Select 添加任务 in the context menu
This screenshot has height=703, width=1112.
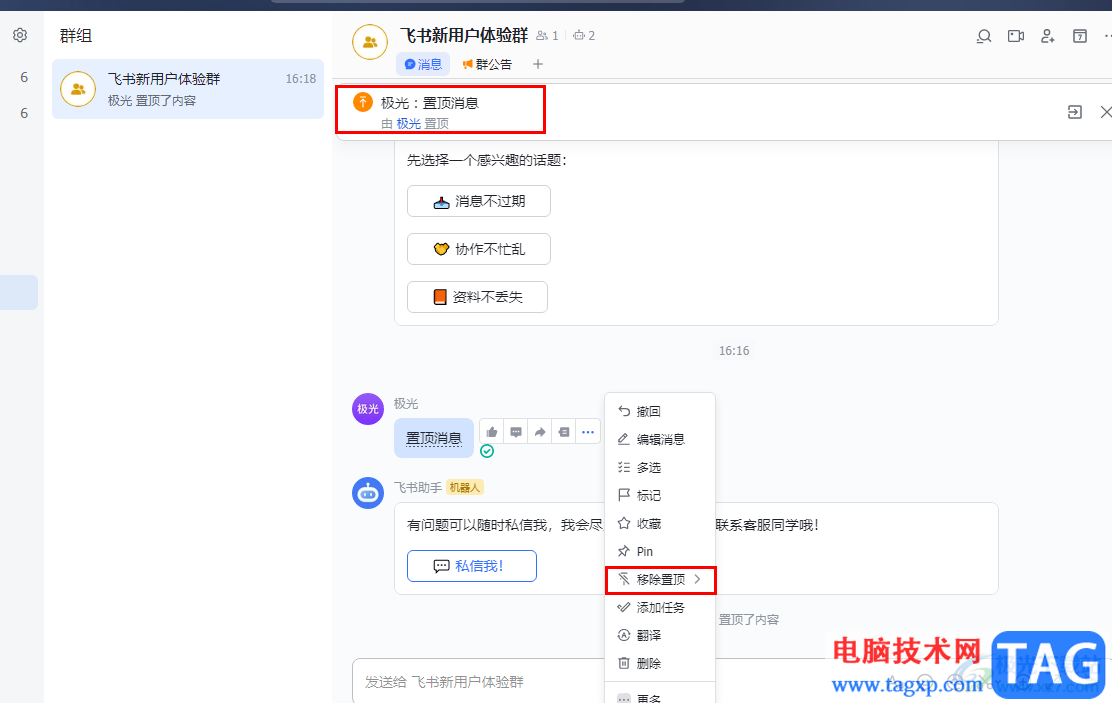point(660,607)
